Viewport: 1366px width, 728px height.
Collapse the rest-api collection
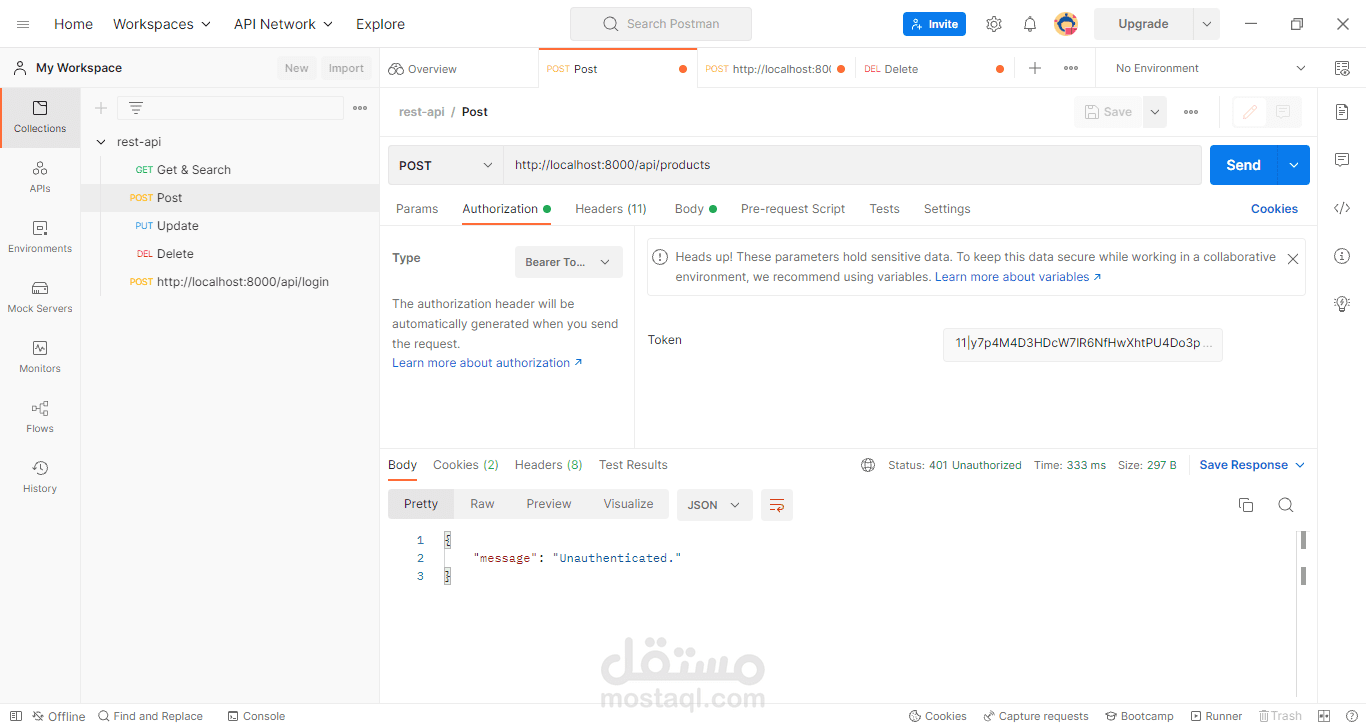(100, 142)
